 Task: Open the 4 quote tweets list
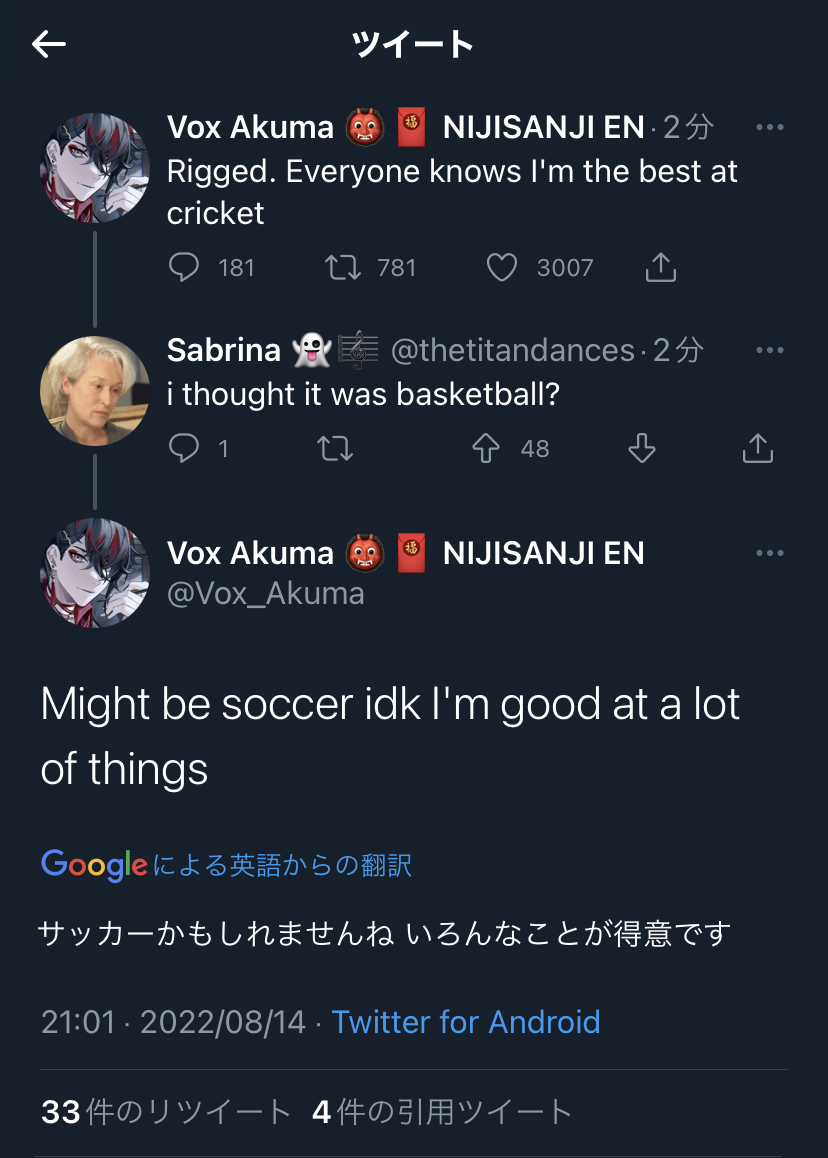(x=442, y=1112)
